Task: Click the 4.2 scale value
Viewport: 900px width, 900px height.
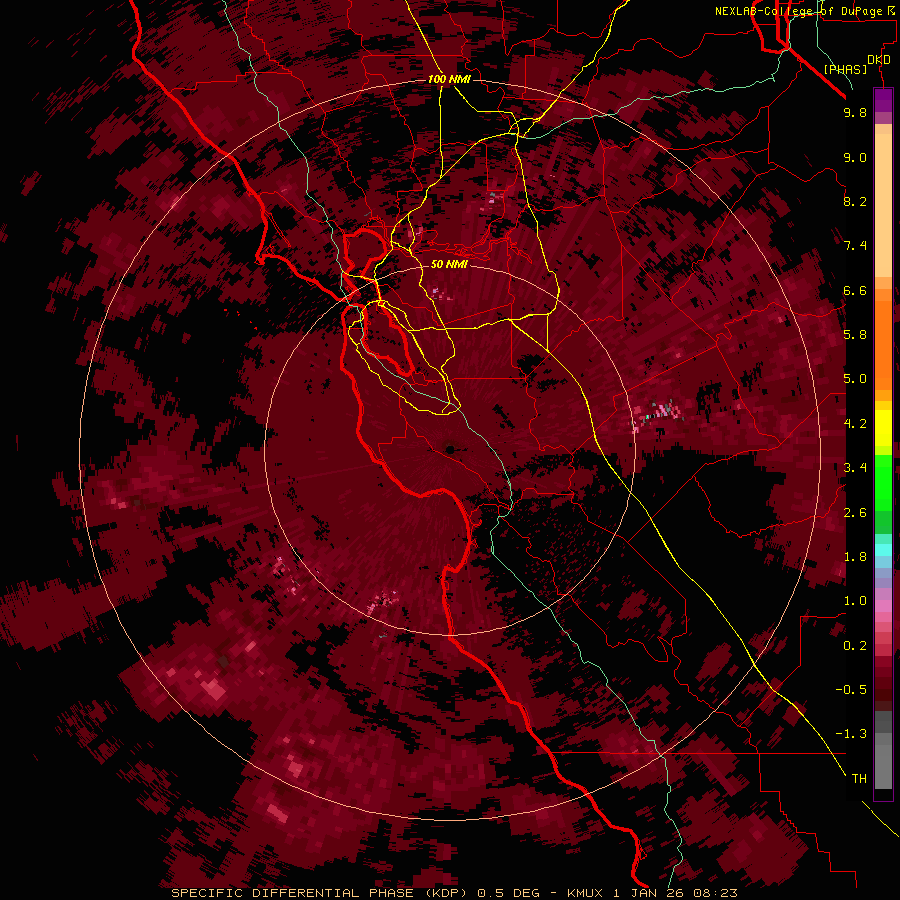Action: (x=855, y=424)
